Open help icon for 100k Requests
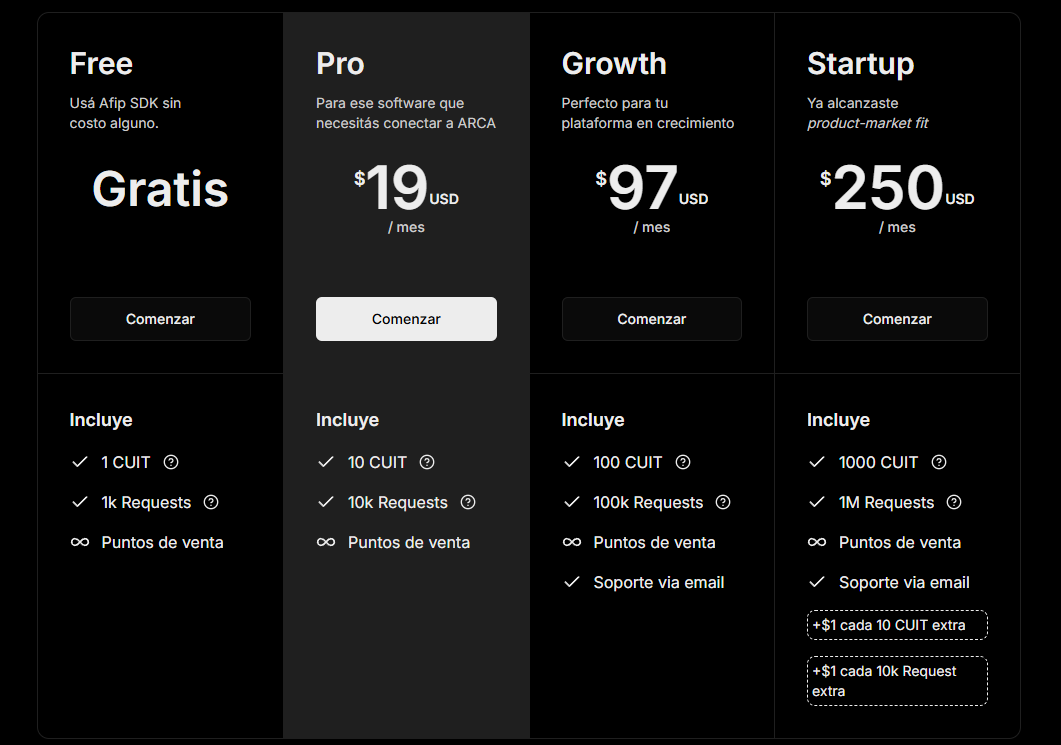1061x745 pixels. pos(723,502)
